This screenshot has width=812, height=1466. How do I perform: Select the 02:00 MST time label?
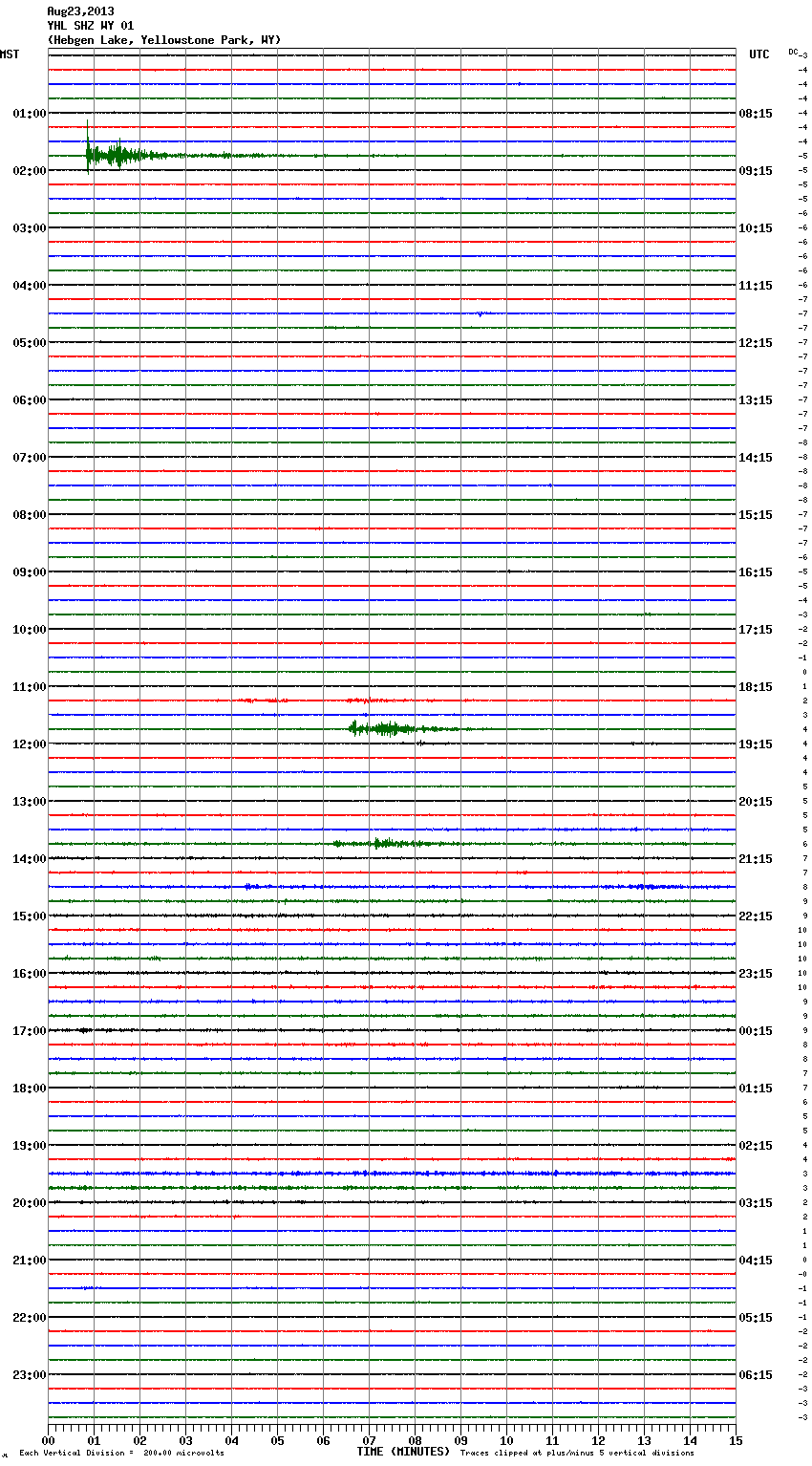(29, 171)
